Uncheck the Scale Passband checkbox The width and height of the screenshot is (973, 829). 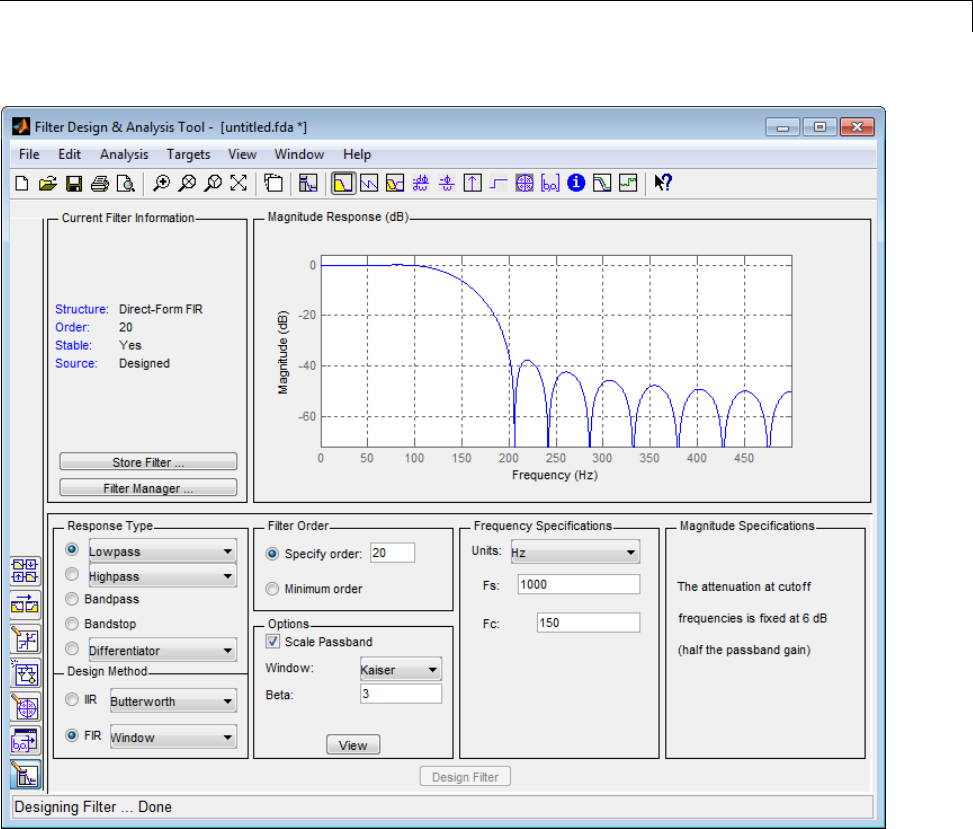pos(273,641)
